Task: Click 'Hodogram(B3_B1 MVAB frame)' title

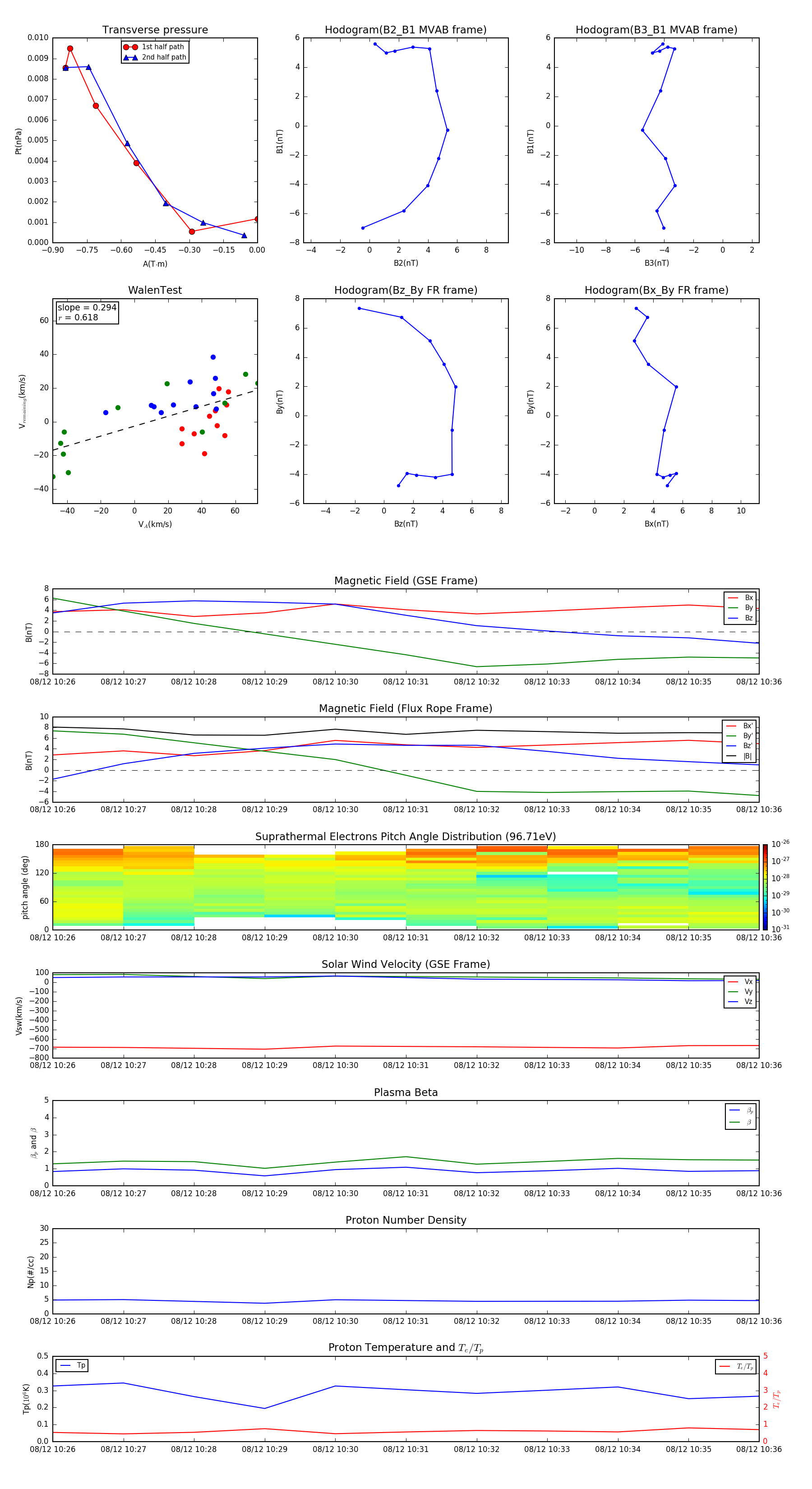Action: 656,29
